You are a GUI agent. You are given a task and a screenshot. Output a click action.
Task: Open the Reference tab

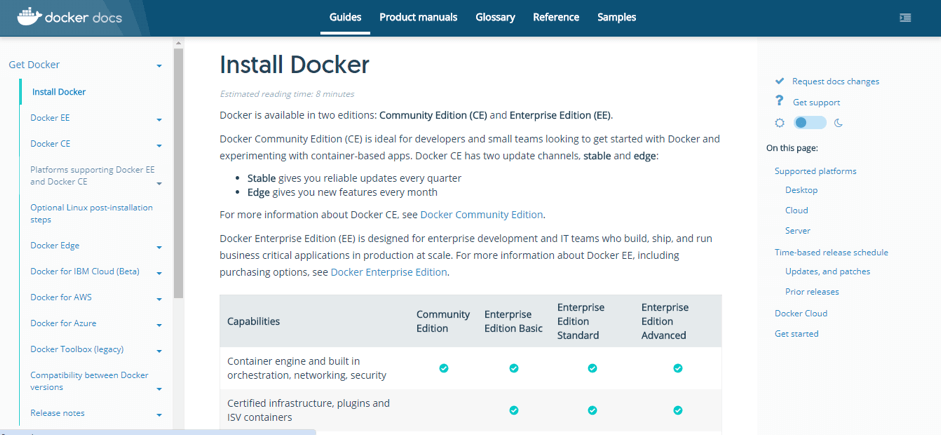pos(556,17)
